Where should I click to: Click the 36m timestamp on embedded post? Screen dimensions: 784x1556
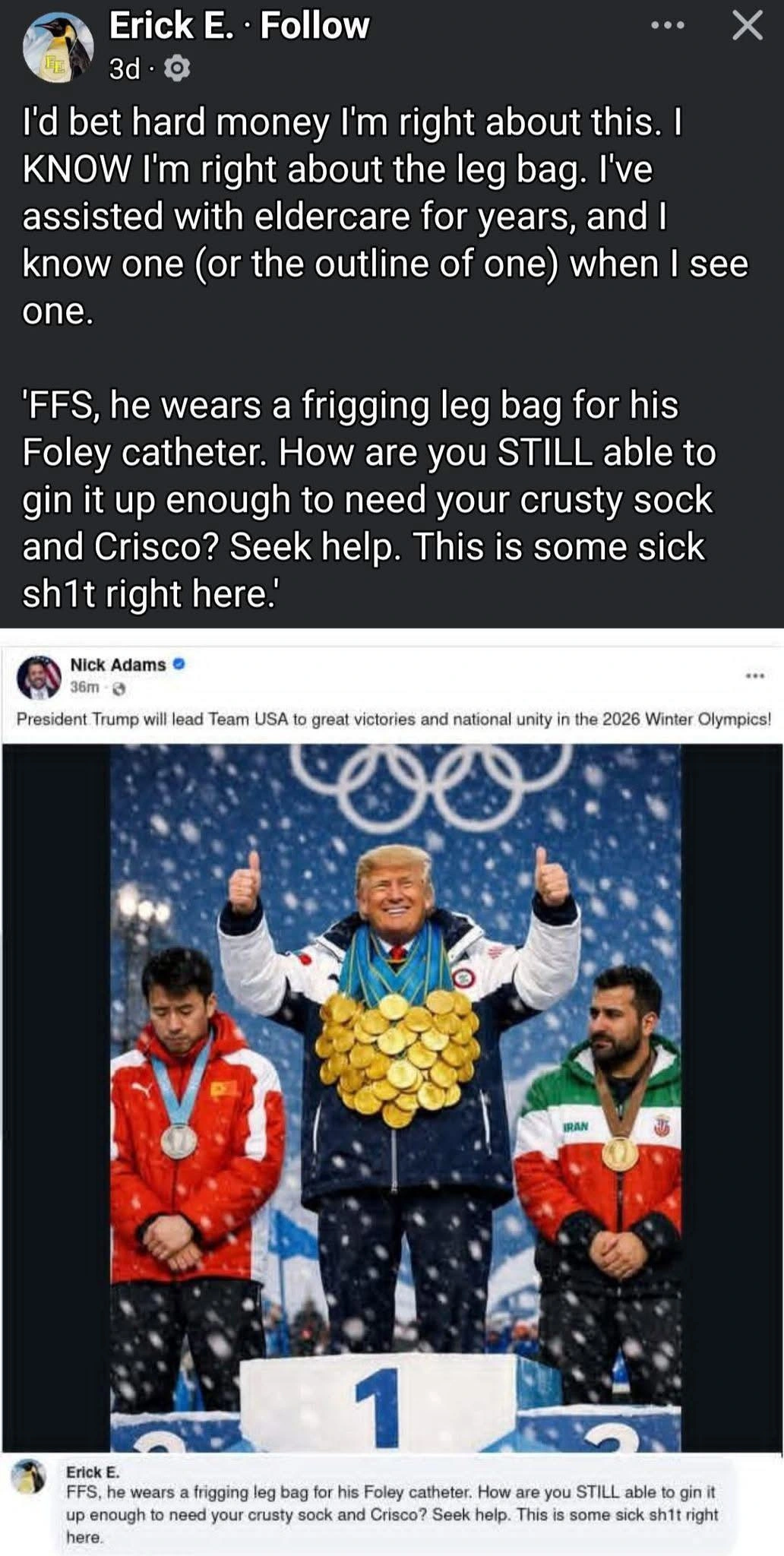pyautogui.click(x=84, y=687)
